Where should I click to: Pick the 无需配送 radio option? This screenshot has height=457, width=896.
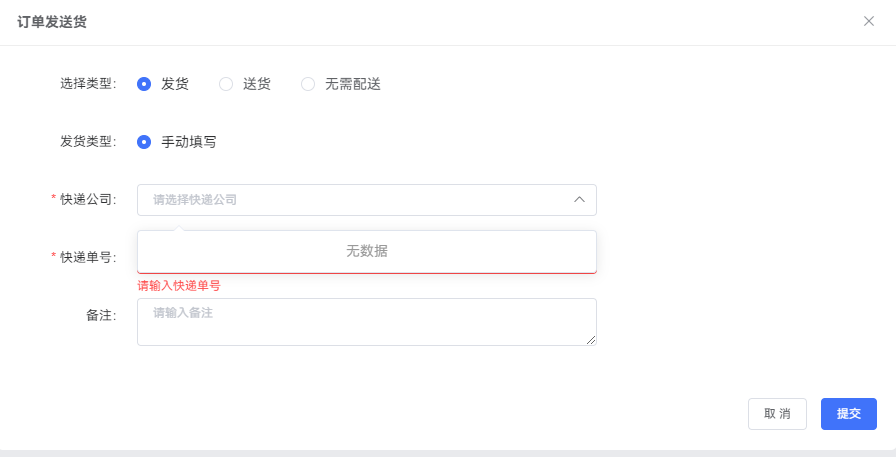[308, 84]
